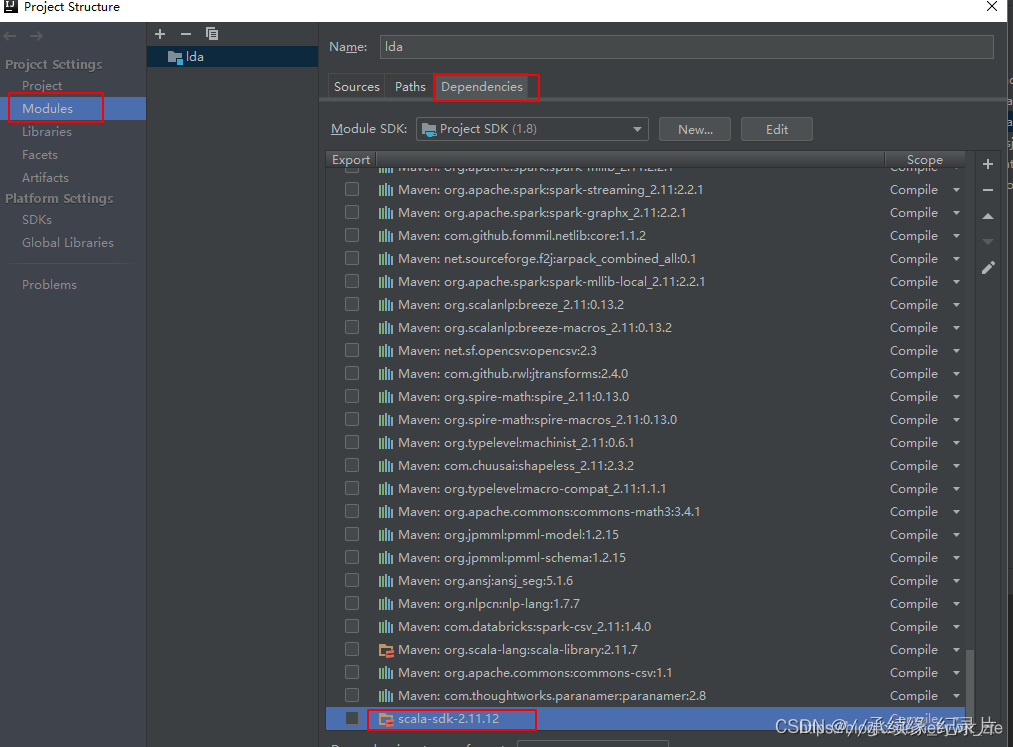Click the add module plus icon
Image resolution: width=1013 pixels, height=747 pixels.
click(159, 33)
